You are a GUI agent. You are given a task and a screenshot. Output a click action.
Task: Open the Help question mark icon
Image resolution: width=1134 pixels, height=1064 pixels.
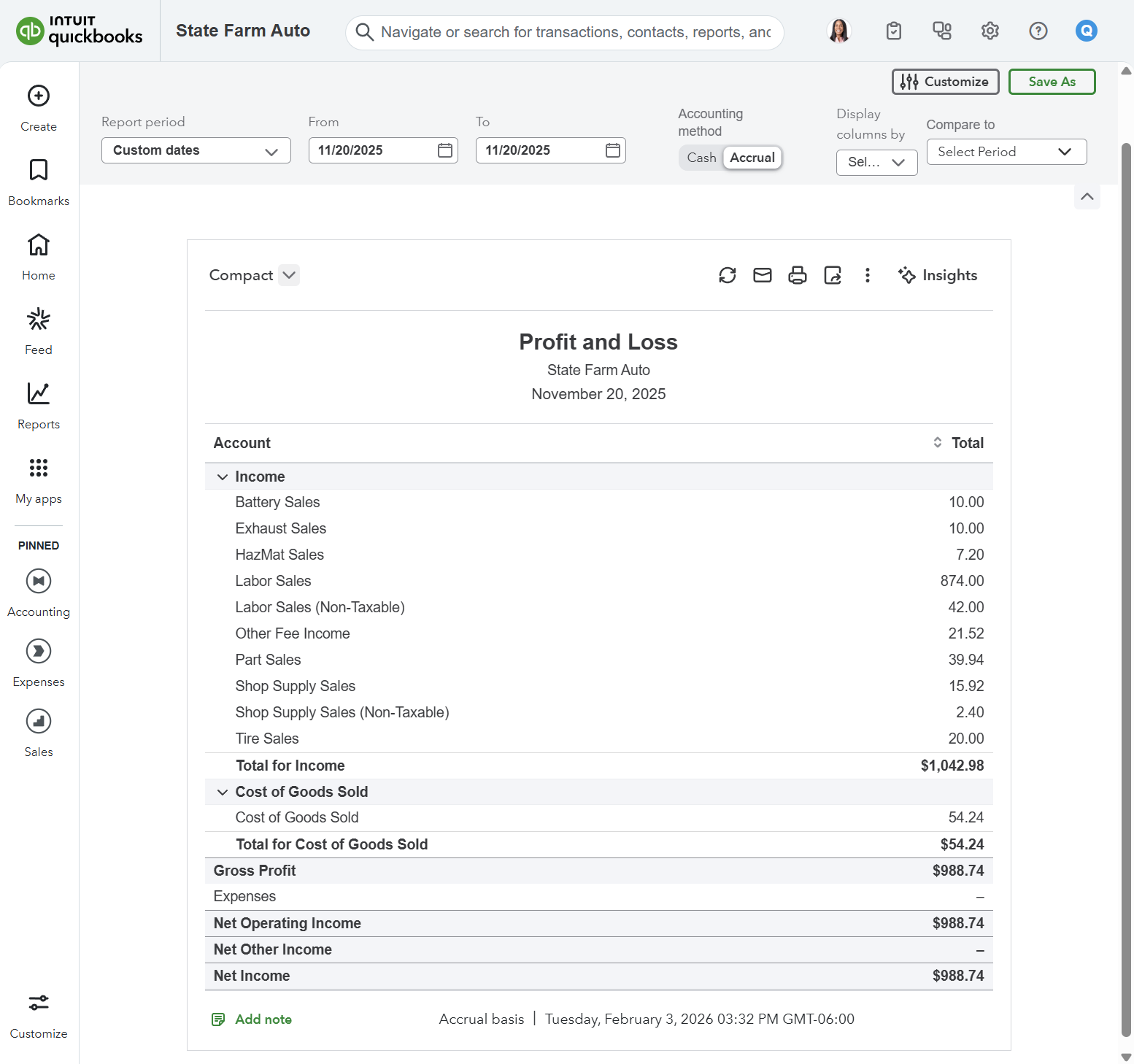[x=1038, y=31]
